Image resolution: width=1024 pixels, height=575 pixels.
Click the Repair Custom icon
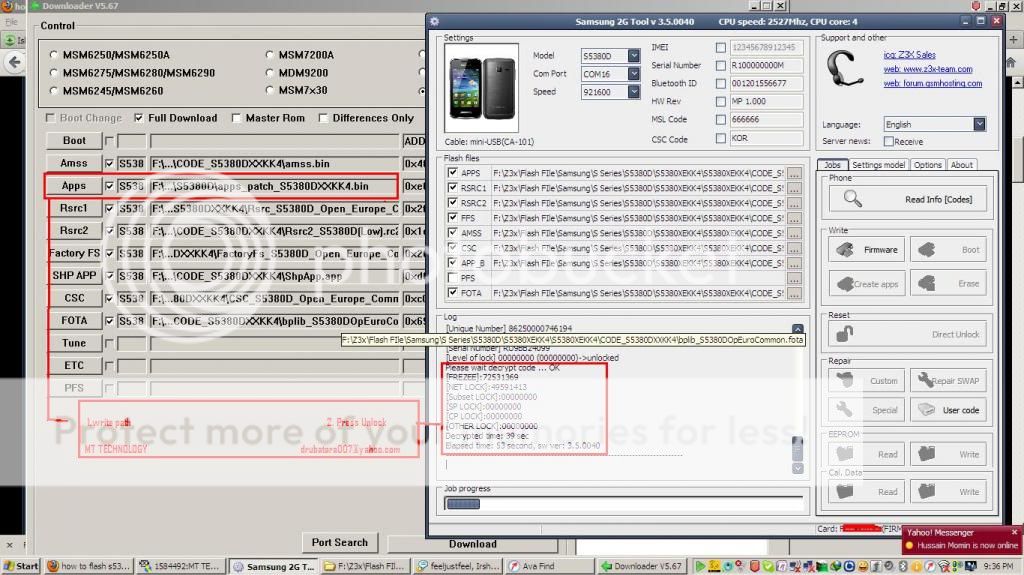coord(844,380)
